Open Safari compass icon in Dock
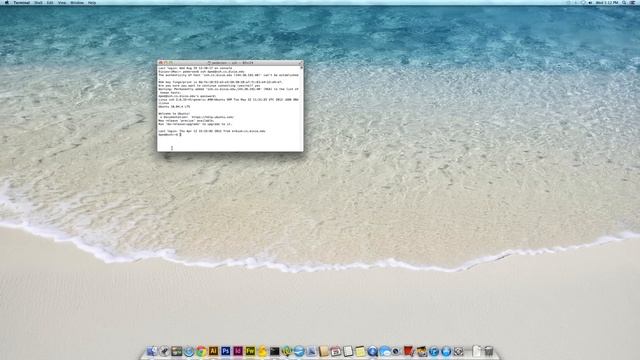640x360 pixels. point(189,351)
